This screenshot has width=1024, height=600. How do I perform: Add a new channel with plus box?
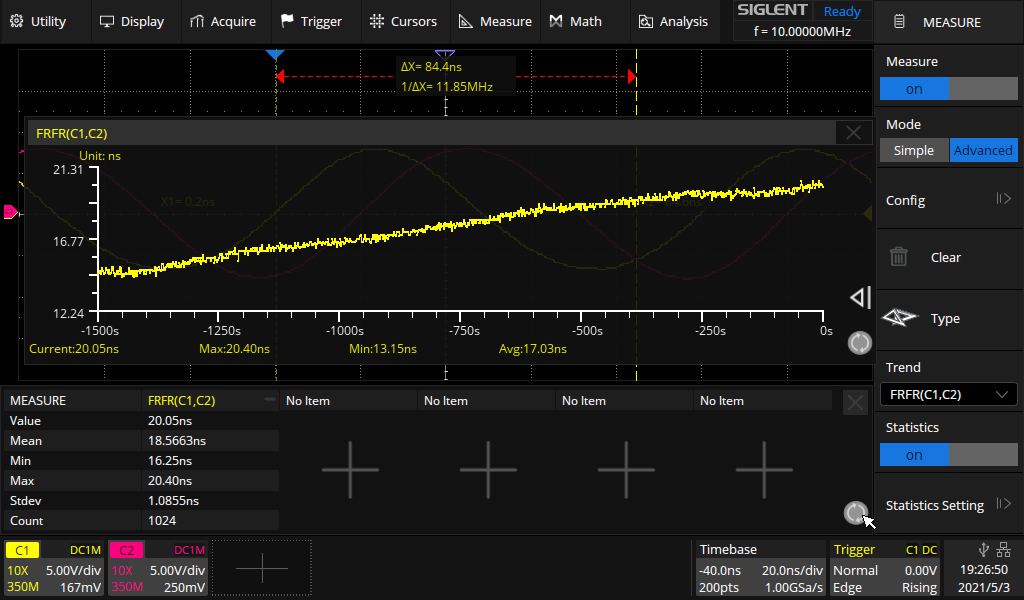pyautogui.click(x=262, y=568)
